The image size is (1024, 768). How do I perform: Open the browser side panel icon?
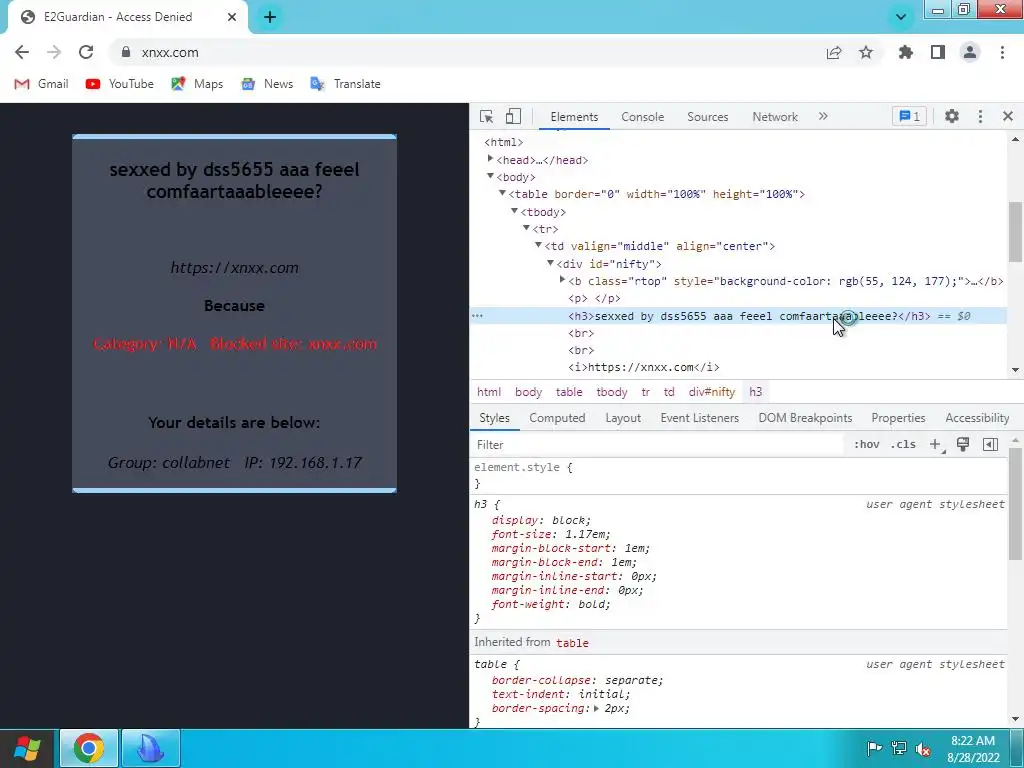coord(938,52)
